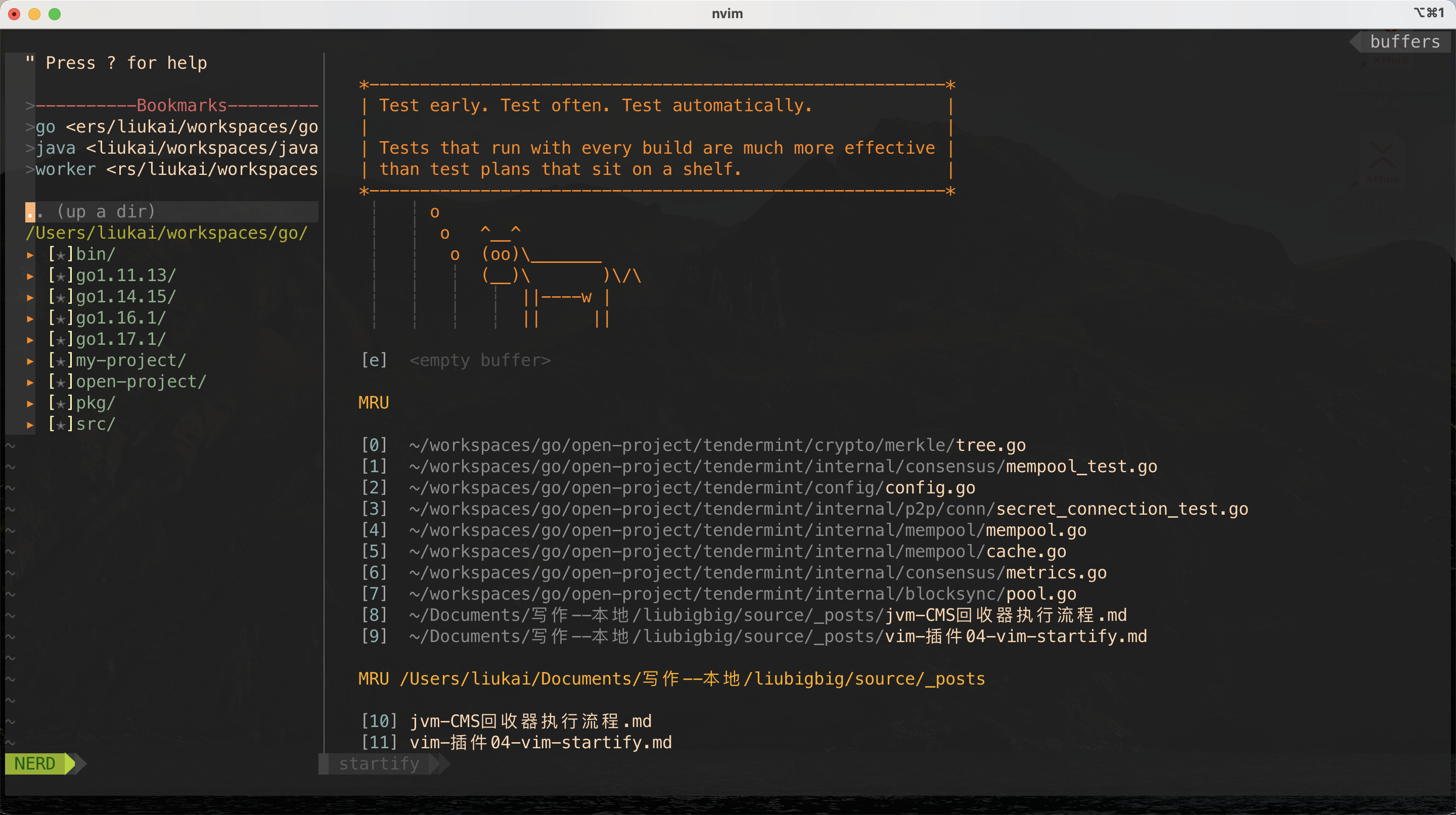
Task: Expand the go1.17.1/ folder arrow
Action: 30,340
